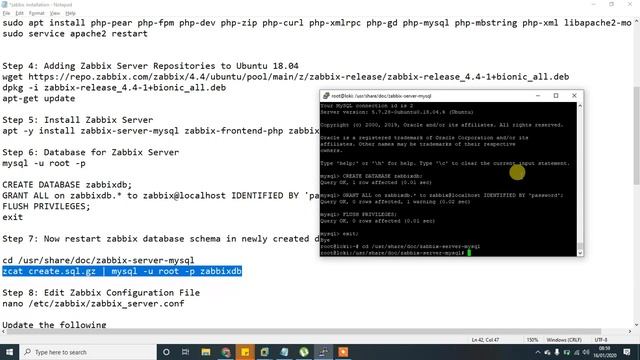
Task: Click the 'apt-get update' line
Action: pyautogui.click(x=39, y=98)
